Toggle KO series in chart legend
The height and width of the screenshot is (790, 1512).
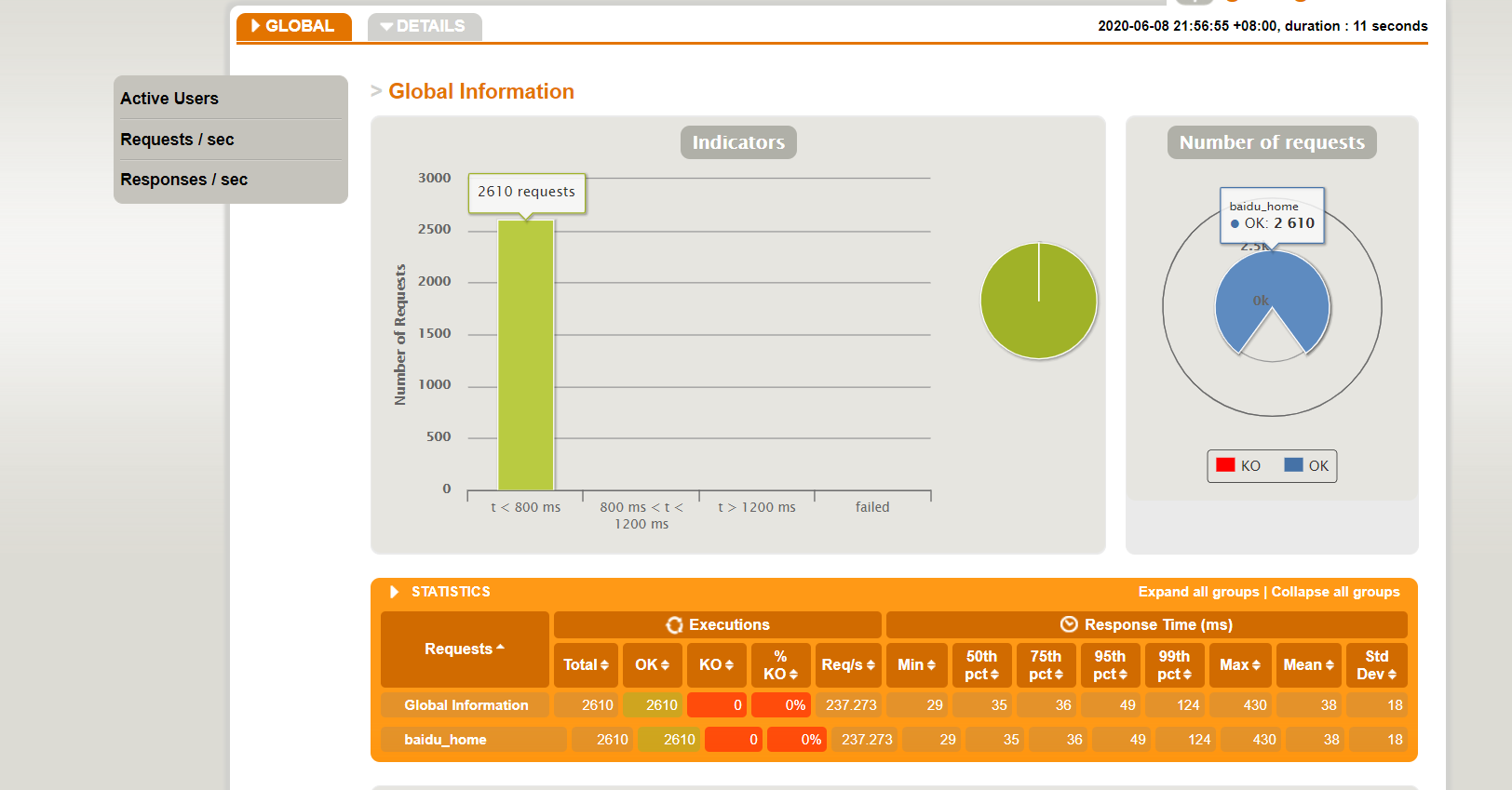coord(1238,466)
